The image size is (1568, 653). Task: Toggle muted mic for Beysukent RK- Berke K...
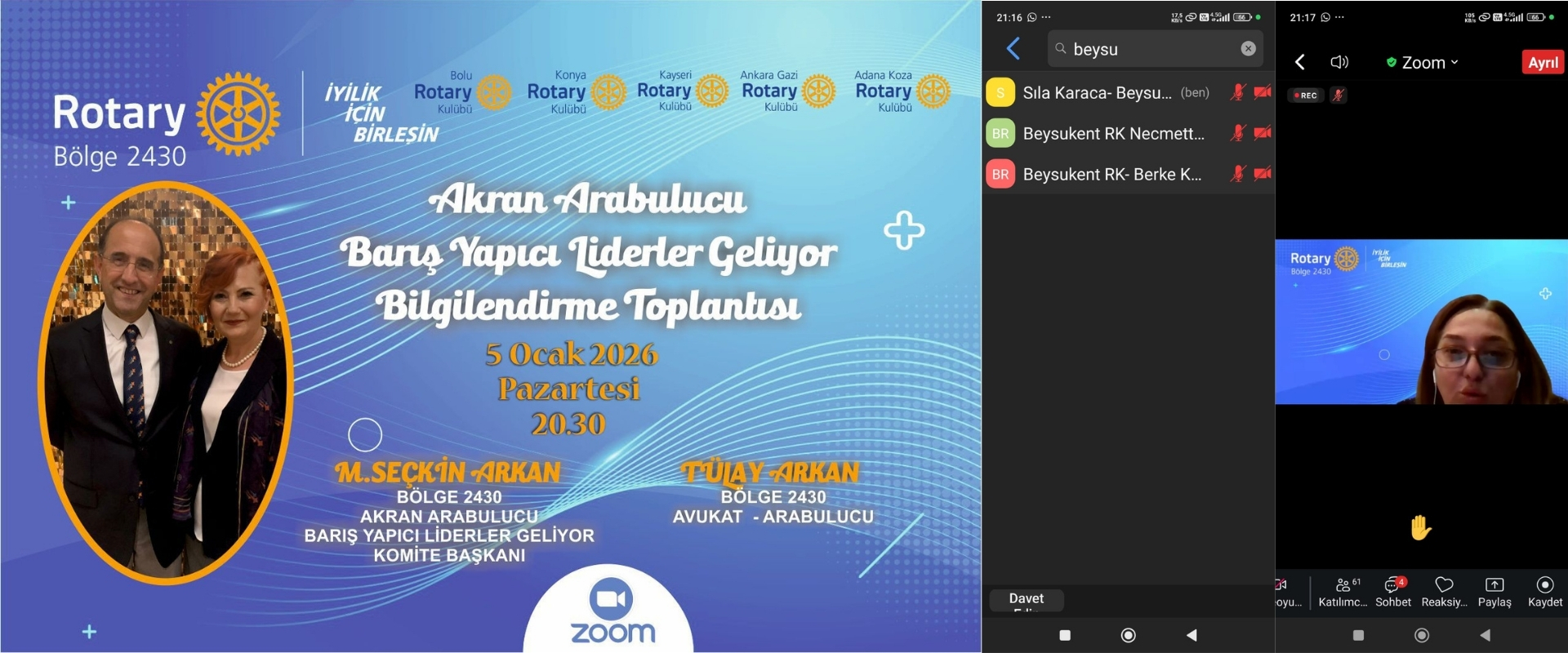(1238, 174)
